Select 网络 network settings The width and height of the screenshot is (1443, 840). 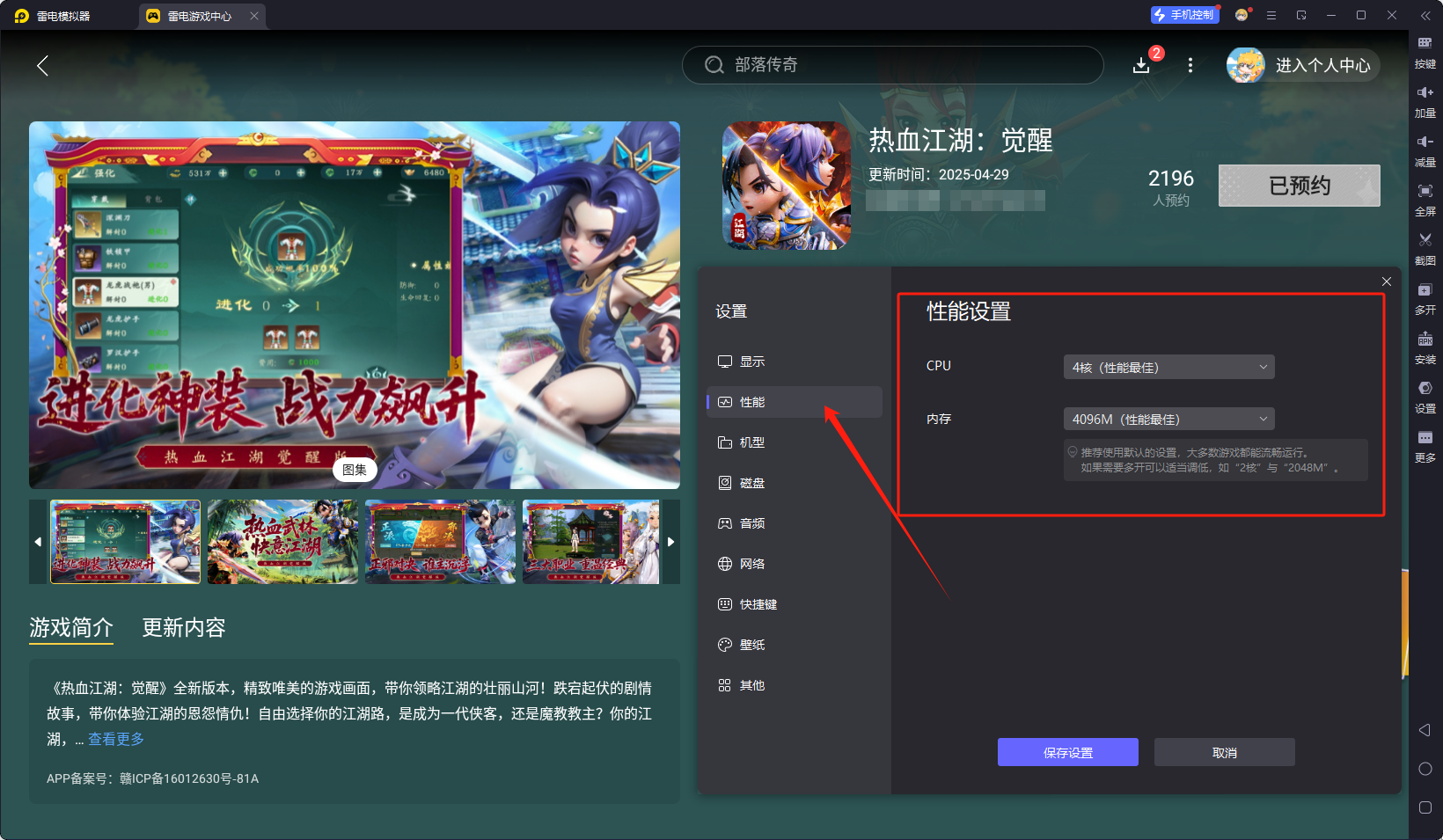[795, 564]
